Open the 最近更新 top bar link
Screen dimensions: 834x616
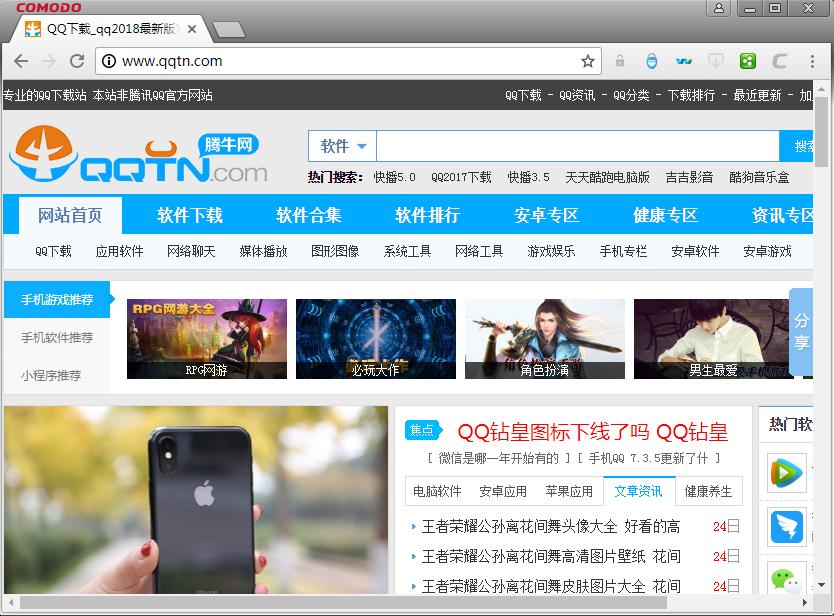tap(757, 95)
